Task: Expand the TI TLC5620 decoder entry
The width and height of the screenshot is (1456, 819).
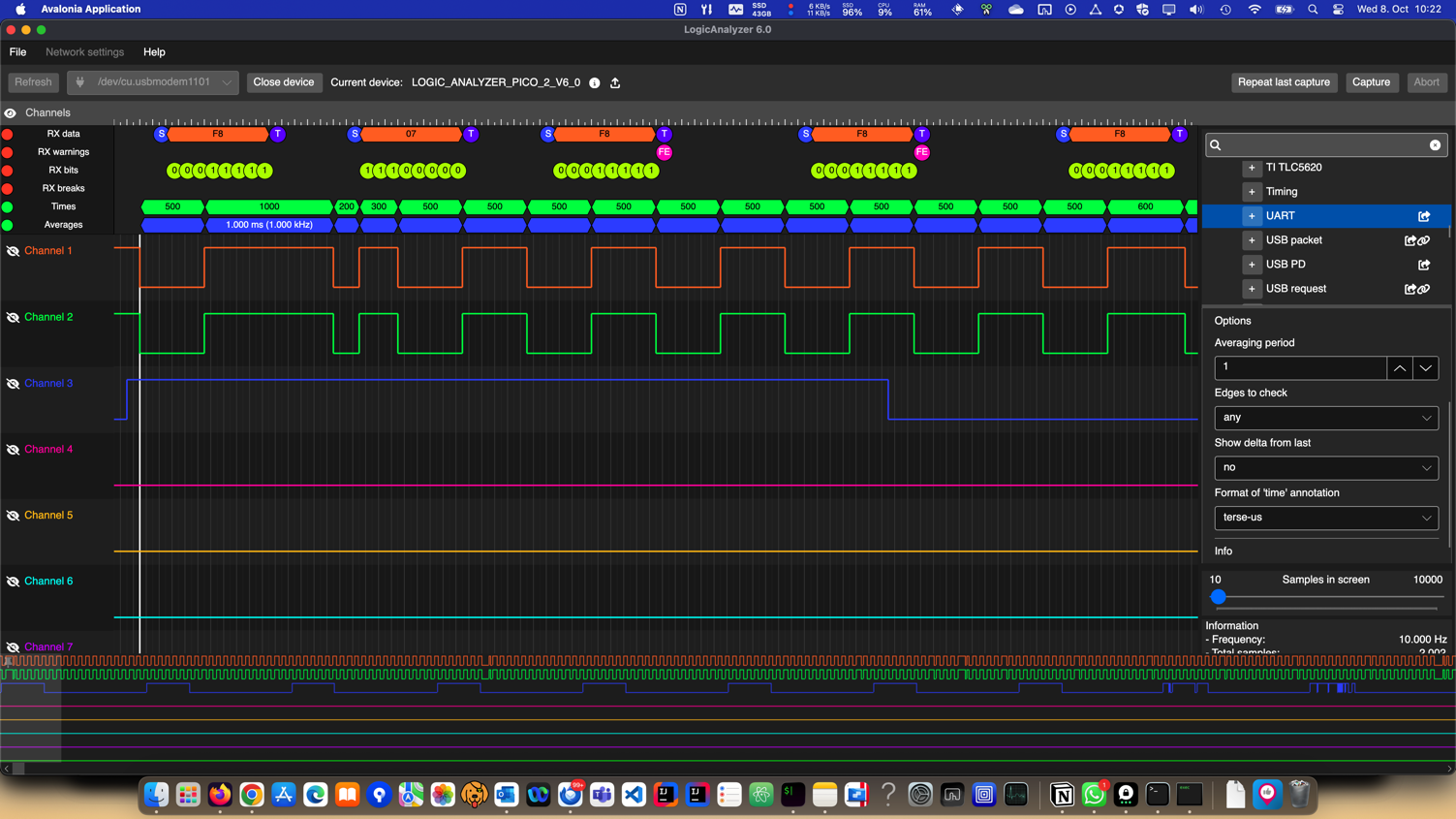Action: coord(1252,168)
